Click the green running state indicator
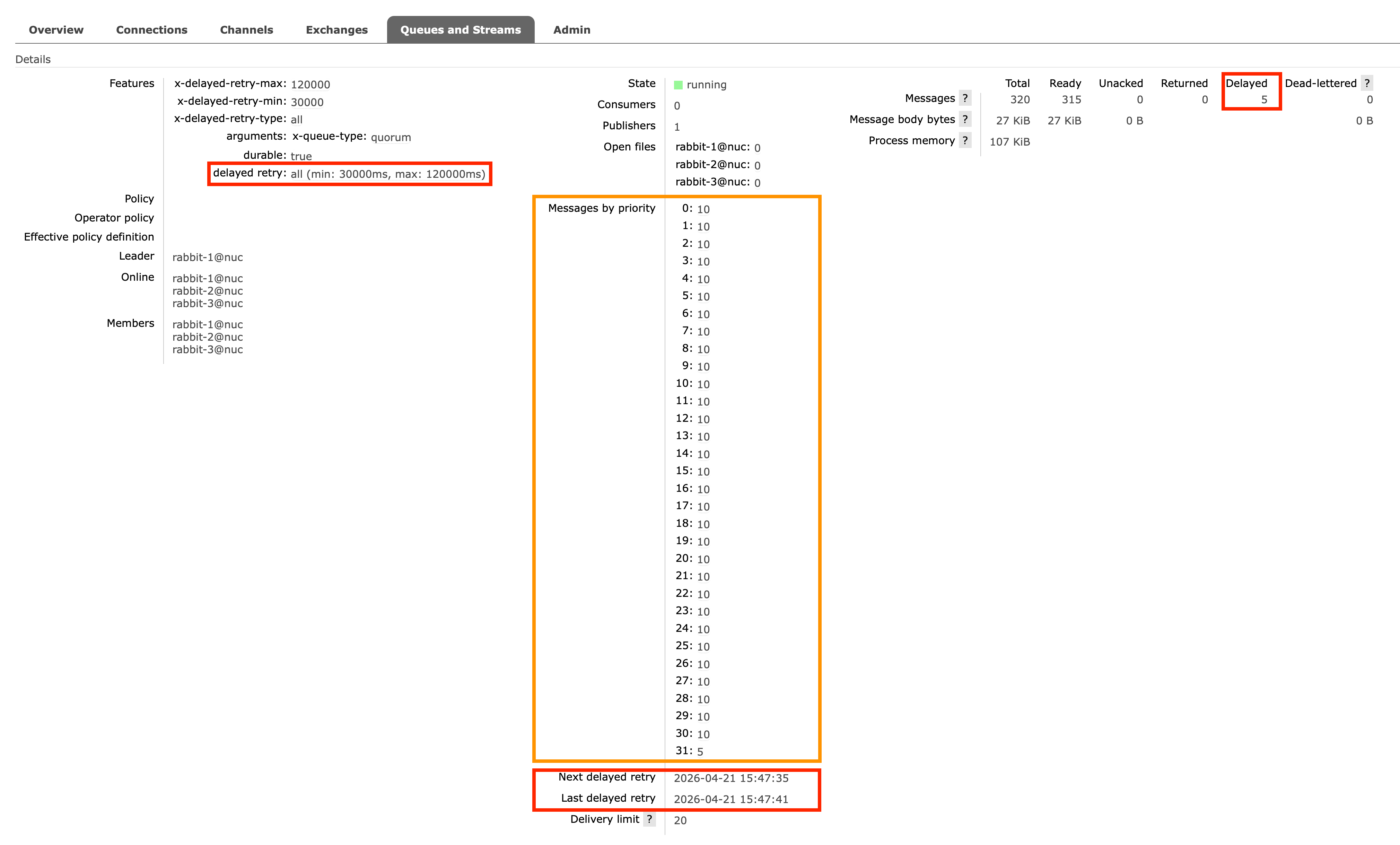Image resolution: width=1400 pixels, height=845 pixels. click(x=679, y=84)
